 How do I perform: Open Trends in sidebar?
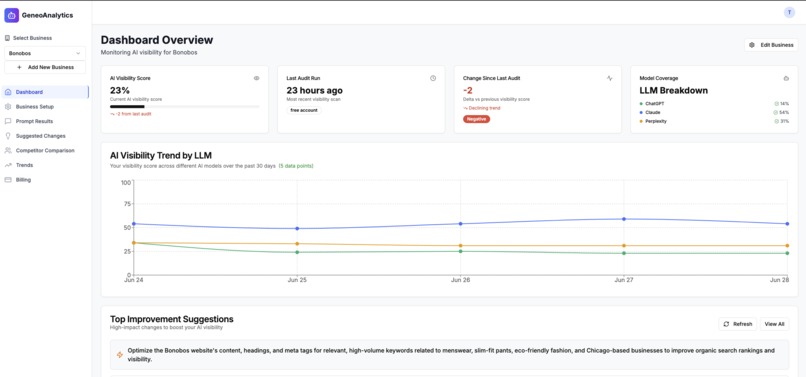(45, 165)
